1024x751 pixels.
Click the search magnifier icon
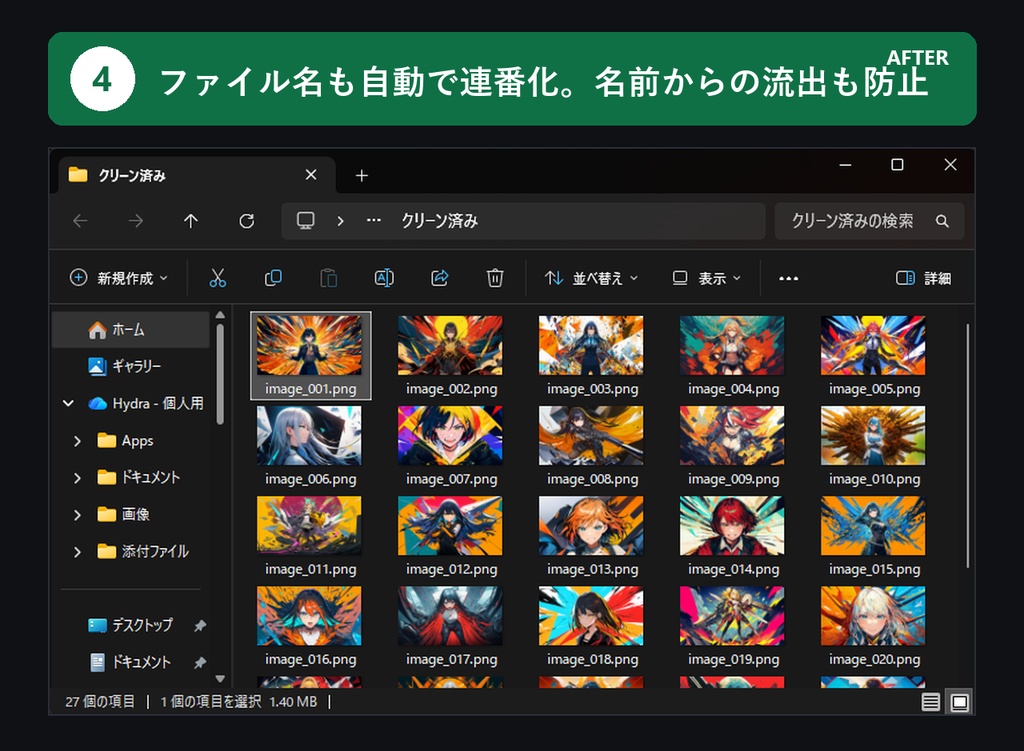(x=942, y=221)
